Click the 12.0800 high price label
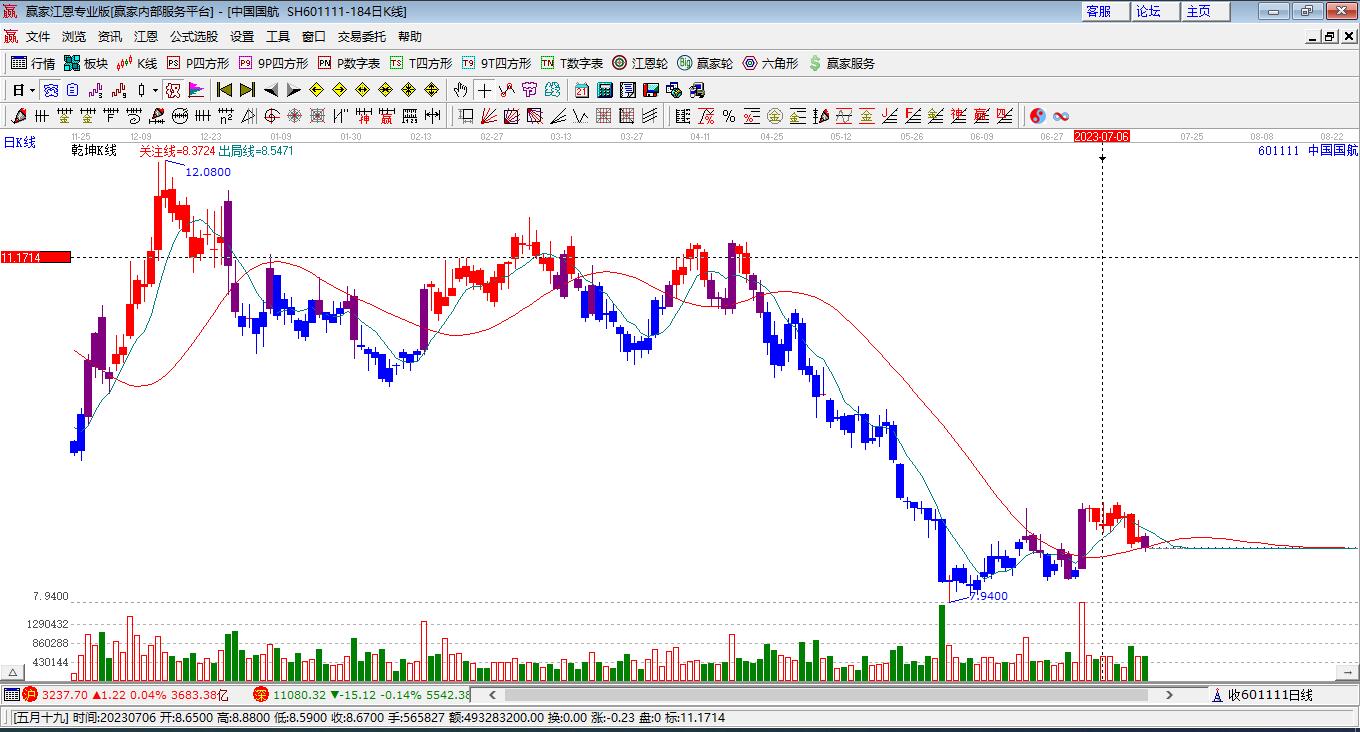Viewport: 1360px width, 732px height. pyautogui.click(x=208, y=172)
